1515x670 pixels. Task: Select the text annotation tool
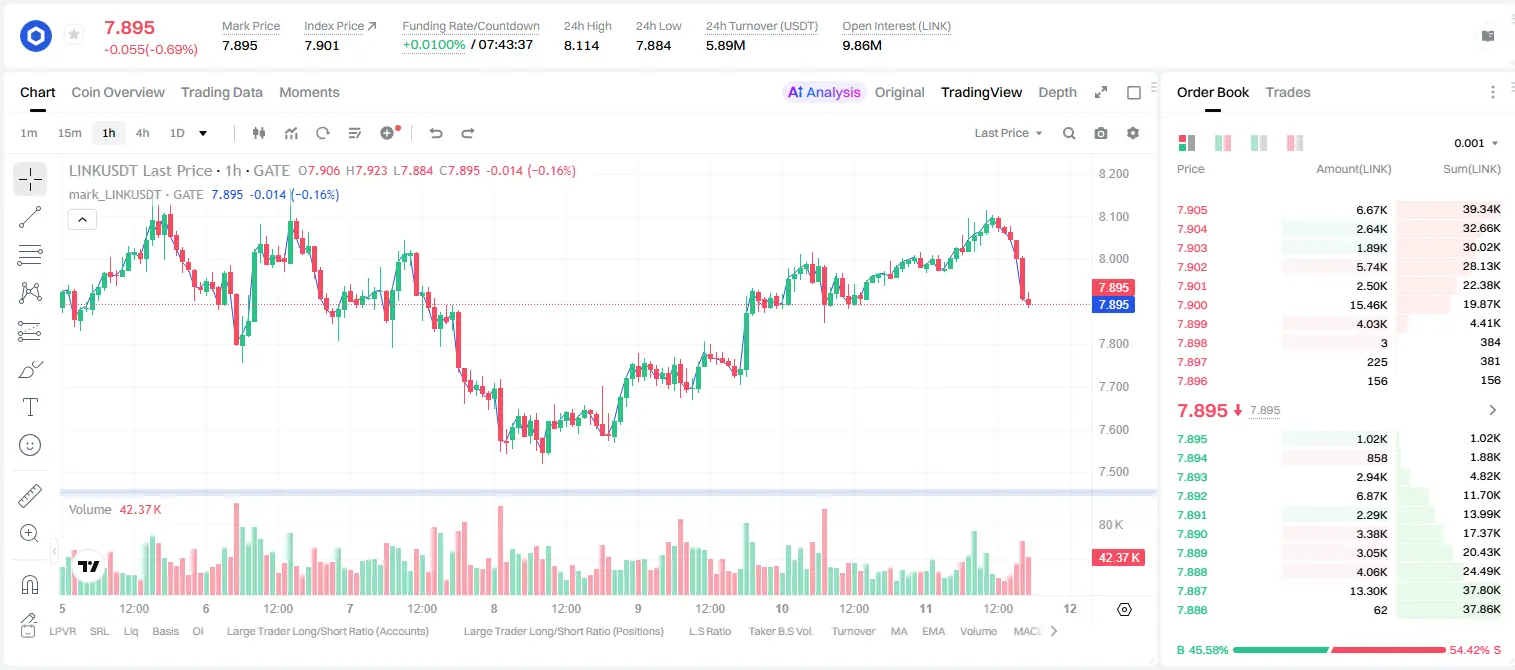30,407
